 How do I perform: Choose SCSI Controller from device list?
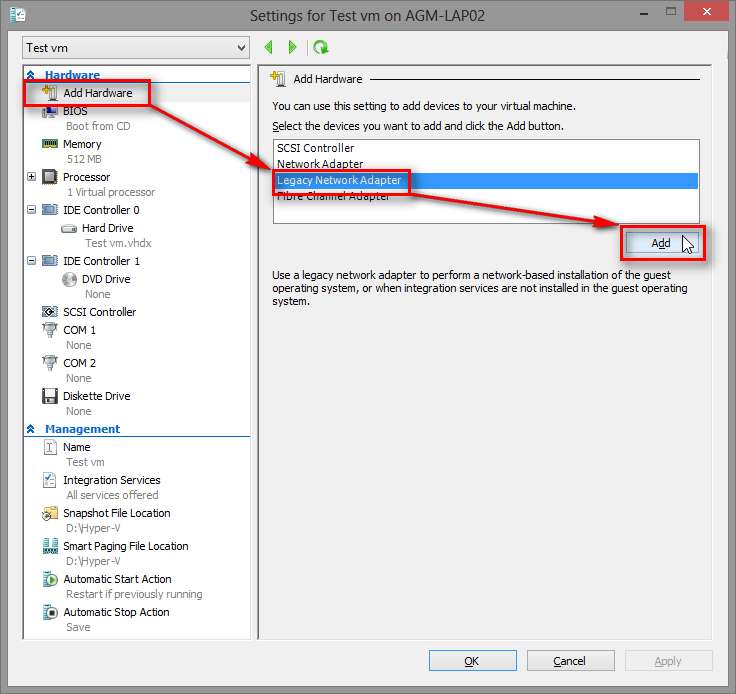pos(316,148)
